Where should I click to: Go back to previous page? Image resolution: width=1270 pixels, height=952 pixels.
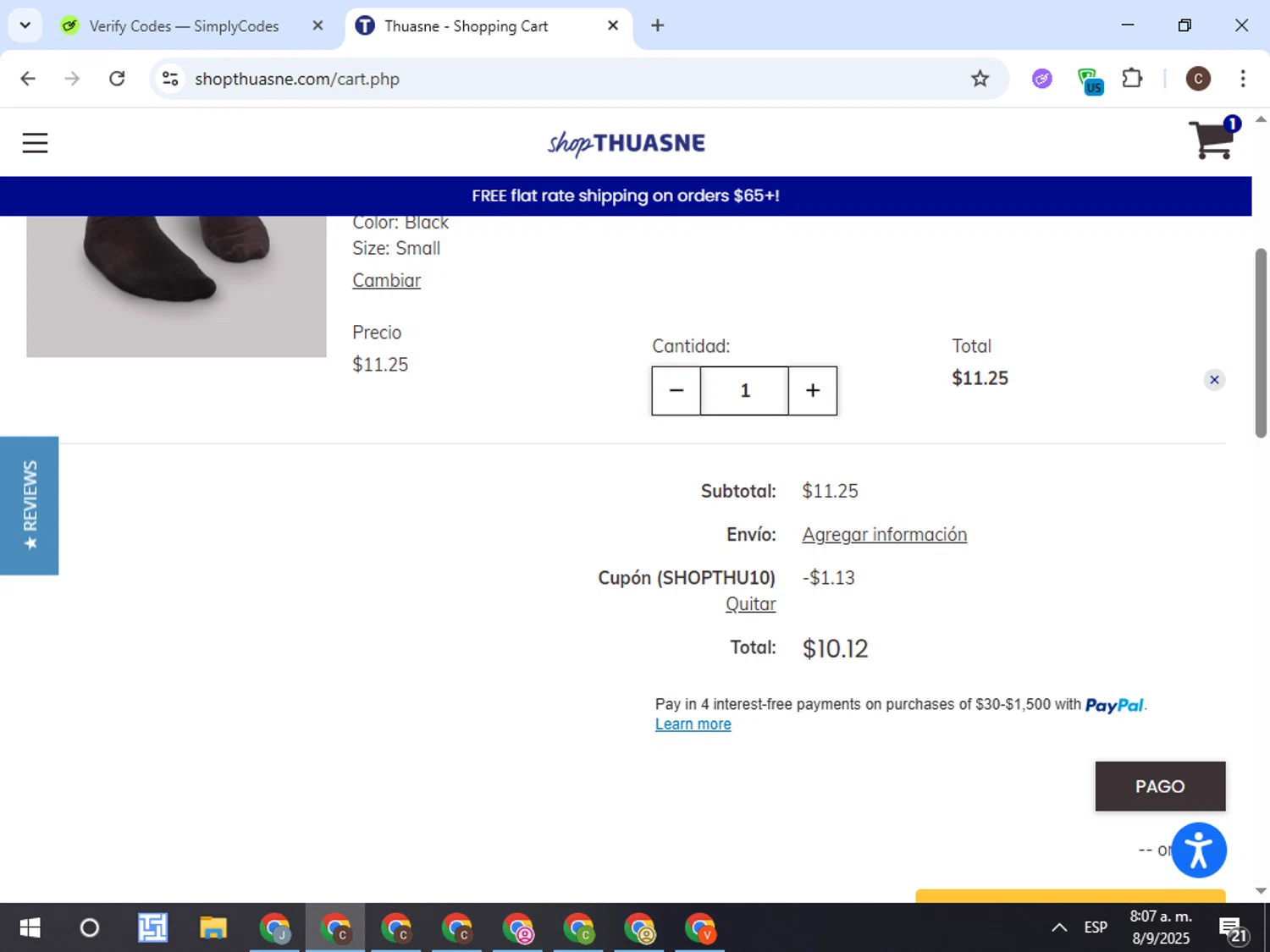click(x=28, y=79)
